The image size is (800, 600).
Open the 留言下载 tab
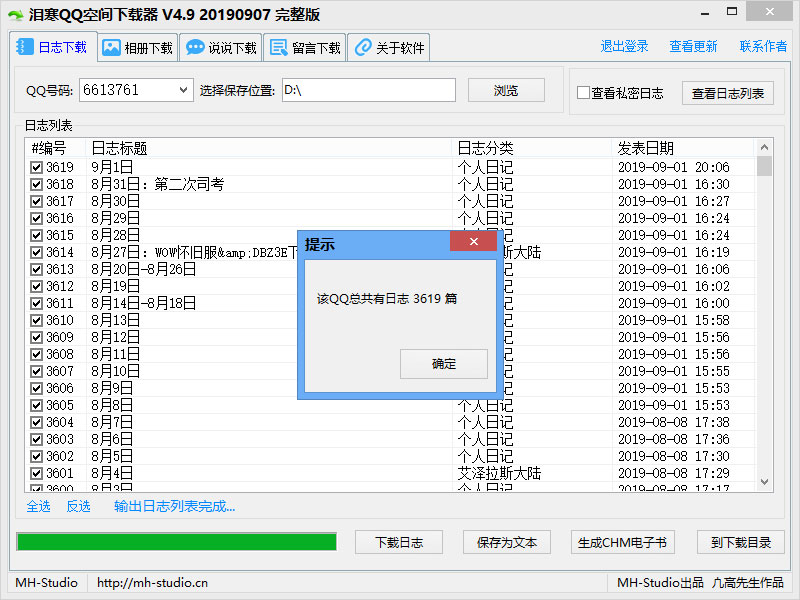click(x=305, y=48)
